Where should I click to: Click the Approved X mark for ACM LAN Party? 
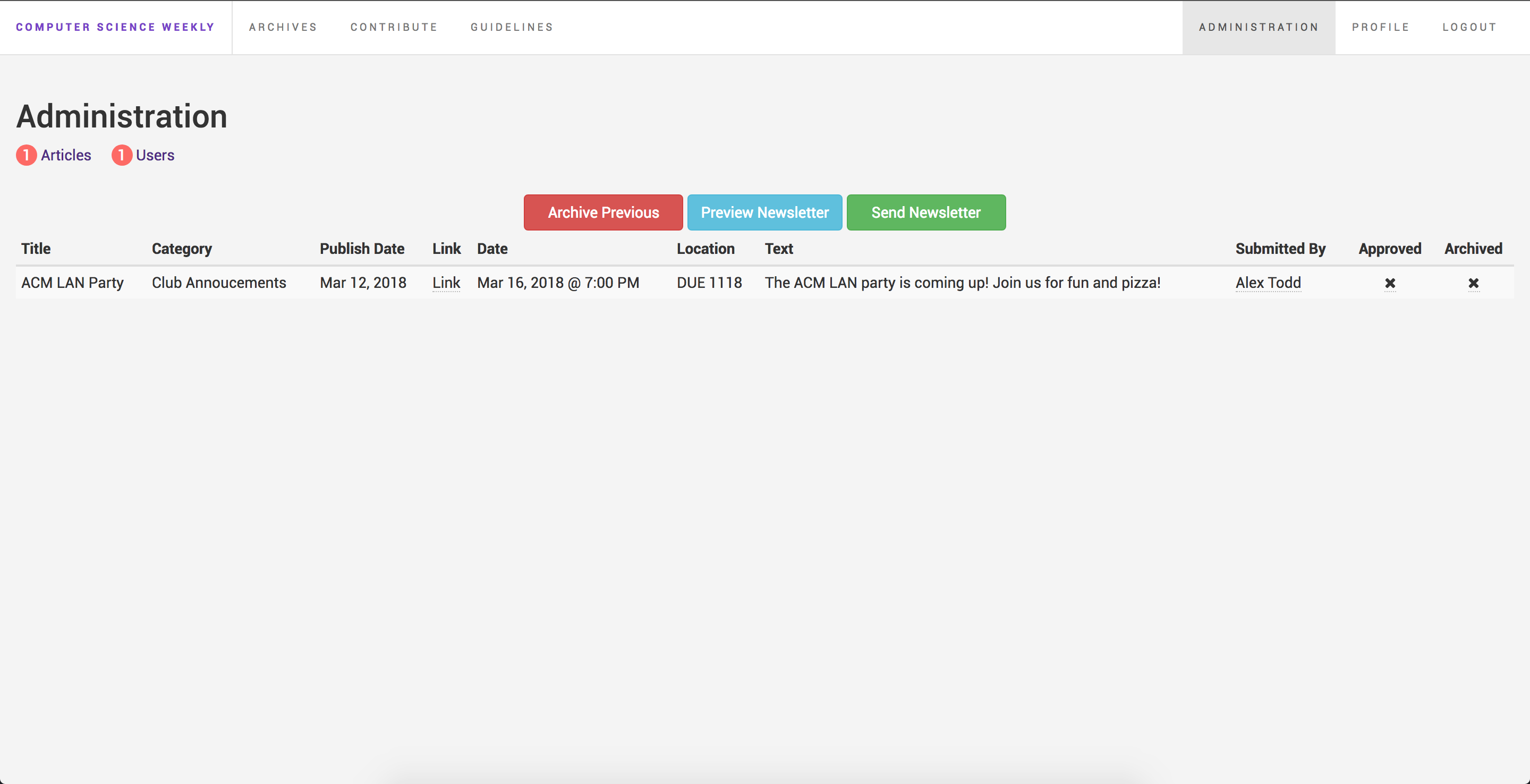coord(1390,283)
